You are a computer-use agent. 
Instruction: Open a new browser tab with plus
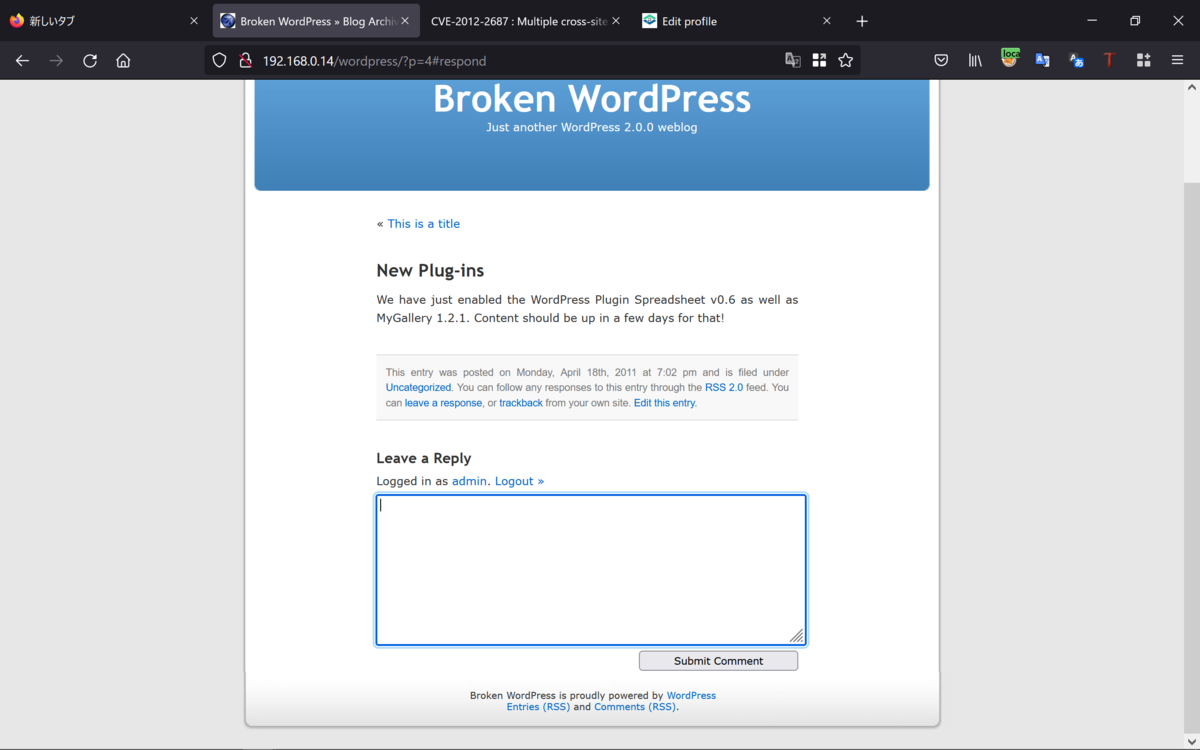tap(862, 21)
